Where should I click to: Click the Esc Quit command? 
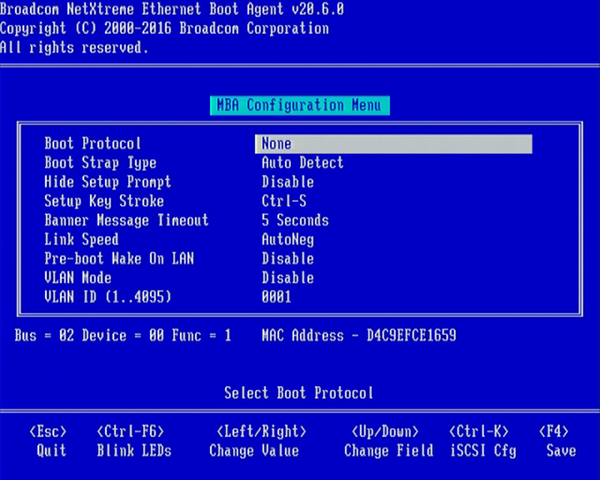(x=48, y=441)
